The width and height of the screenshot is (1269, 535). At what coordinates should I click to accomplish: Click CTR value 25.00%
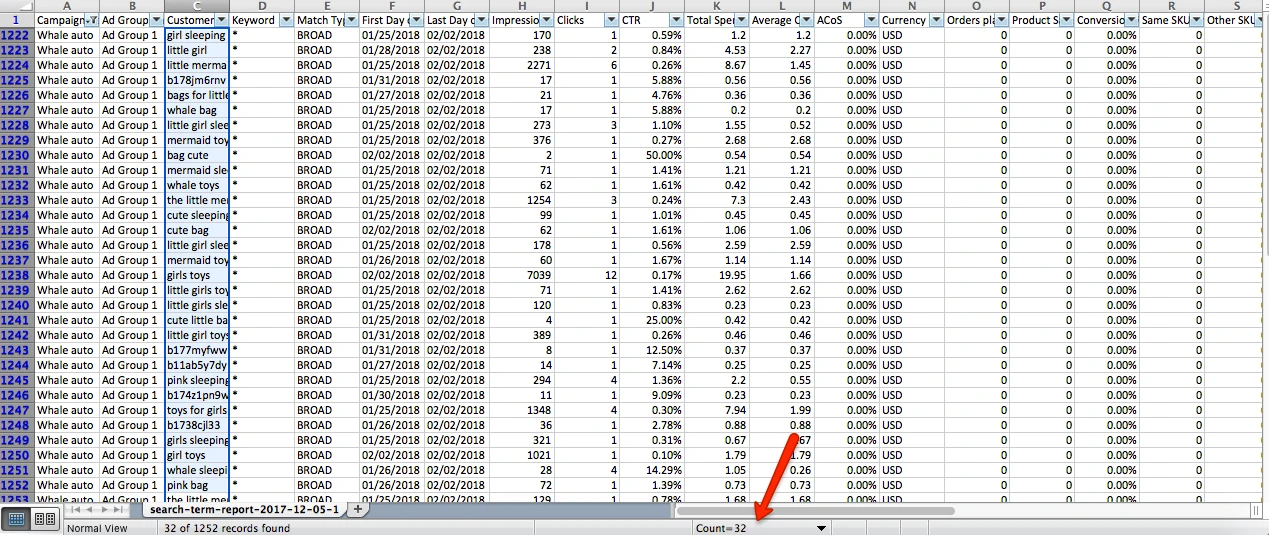point(652,320)
